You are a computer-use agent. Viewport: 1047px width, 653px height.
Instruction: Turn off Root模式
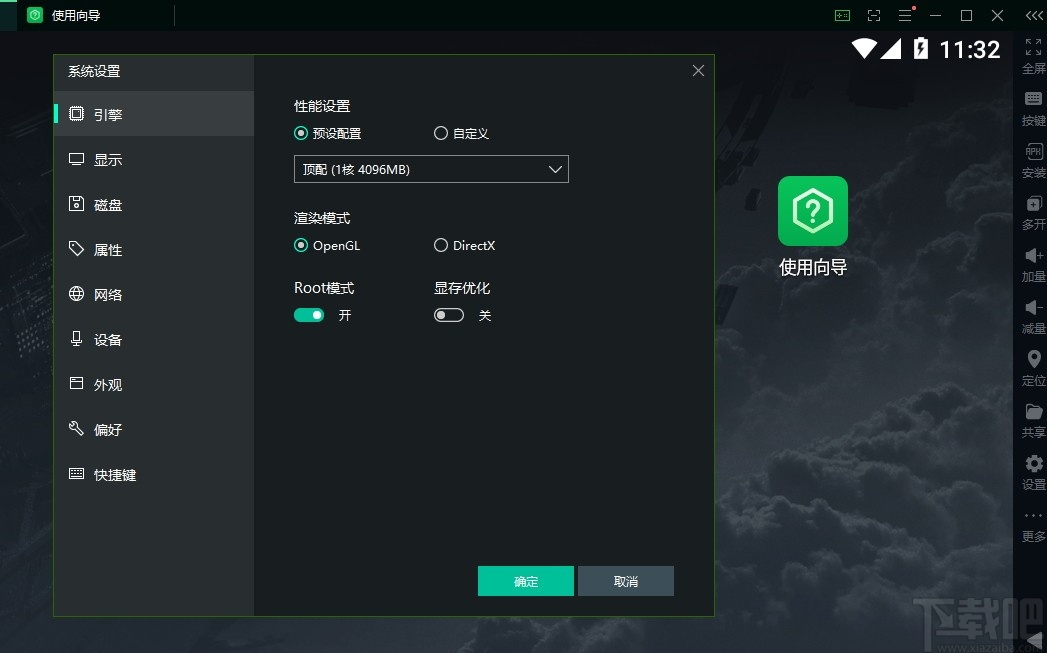tap(309, 315)
